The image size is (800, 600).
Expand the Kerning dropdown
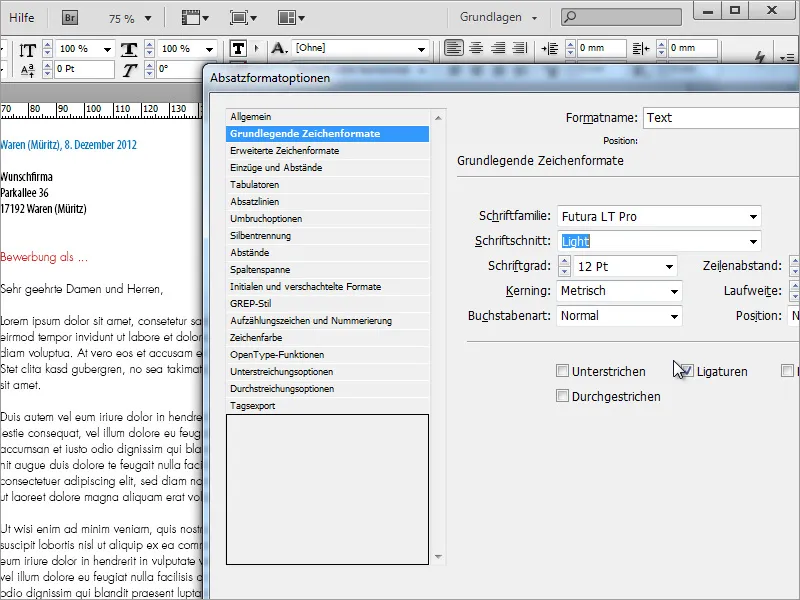coord(674,291)
